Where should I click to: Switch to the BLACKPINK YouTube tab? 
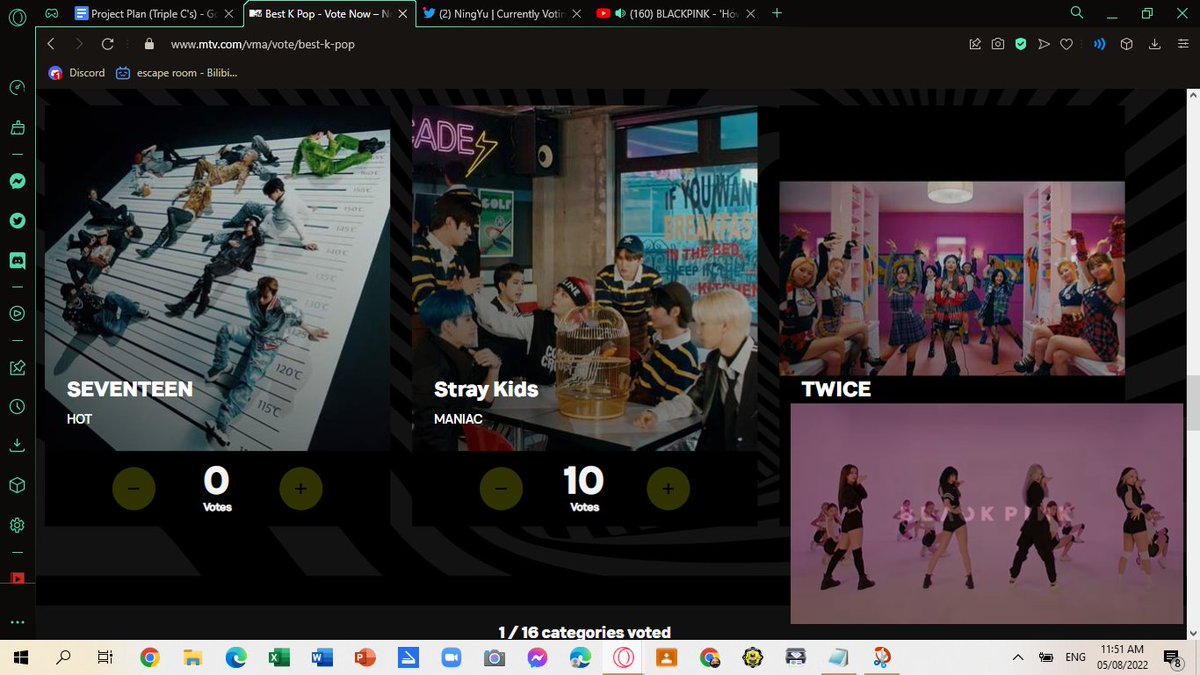pyautogui.click(x=676, y=14)
